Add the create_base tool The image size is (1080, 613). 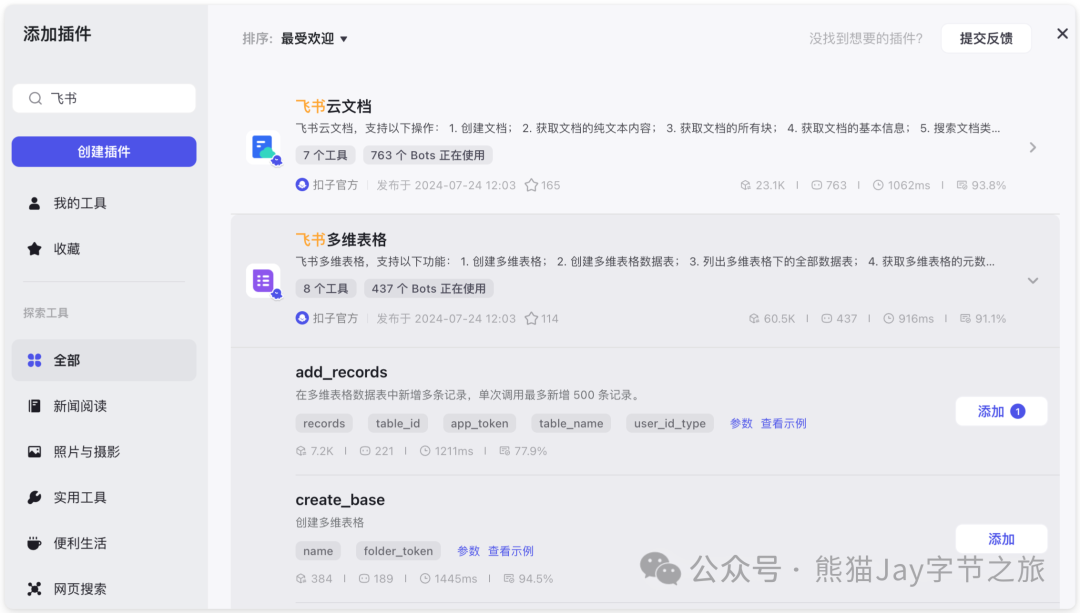point(1001,539)
